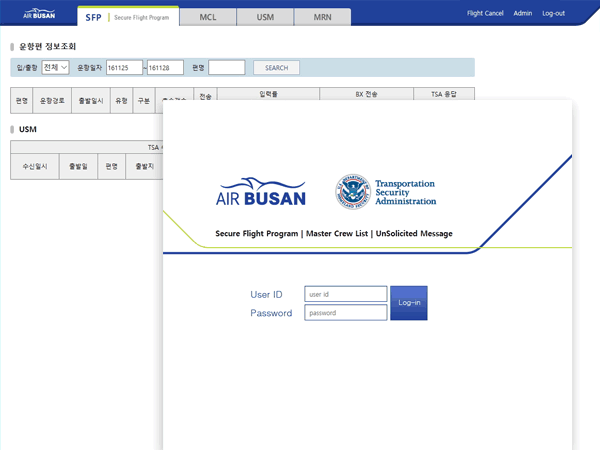
Task: Click the end date field 161128
Action: 165,67
